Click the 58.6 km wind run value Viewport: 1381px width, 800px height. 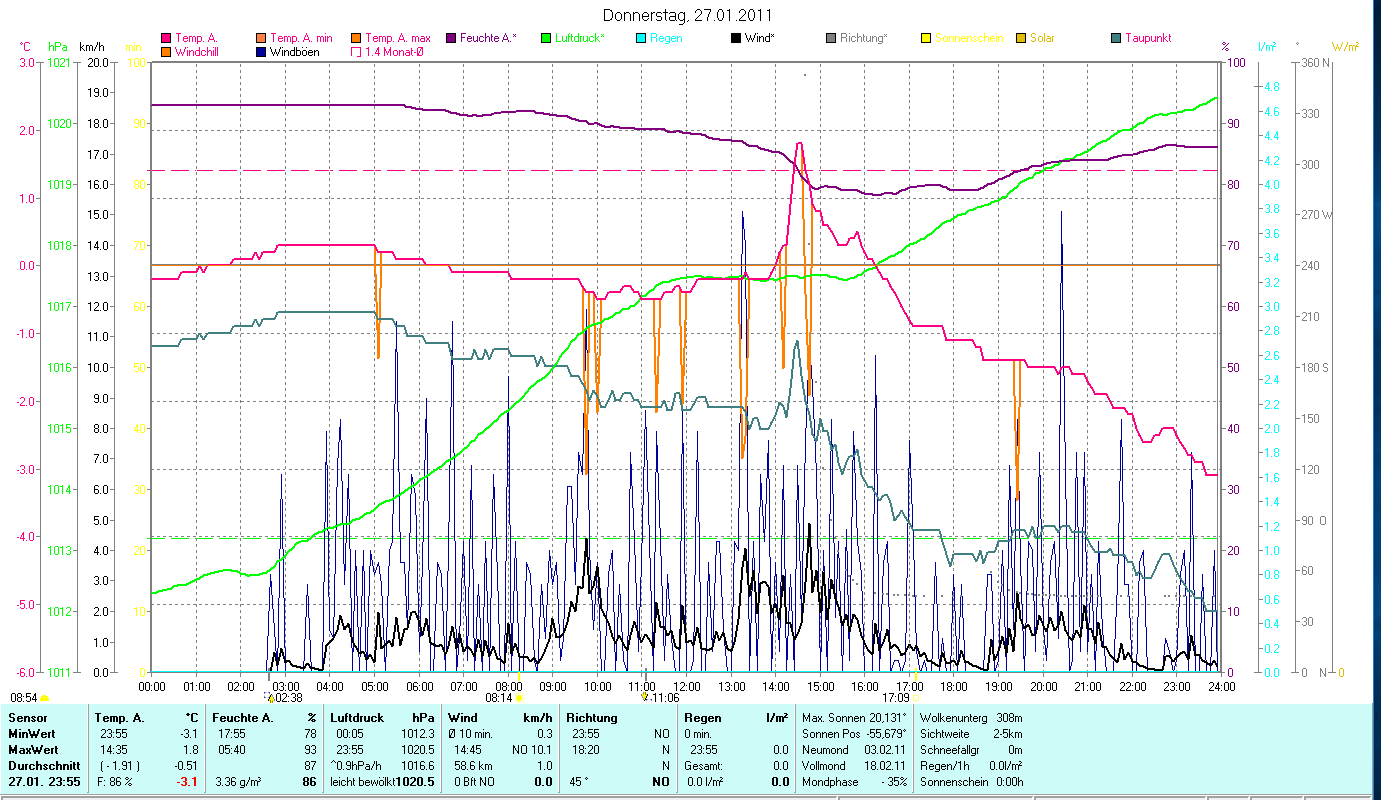(473, 765)
